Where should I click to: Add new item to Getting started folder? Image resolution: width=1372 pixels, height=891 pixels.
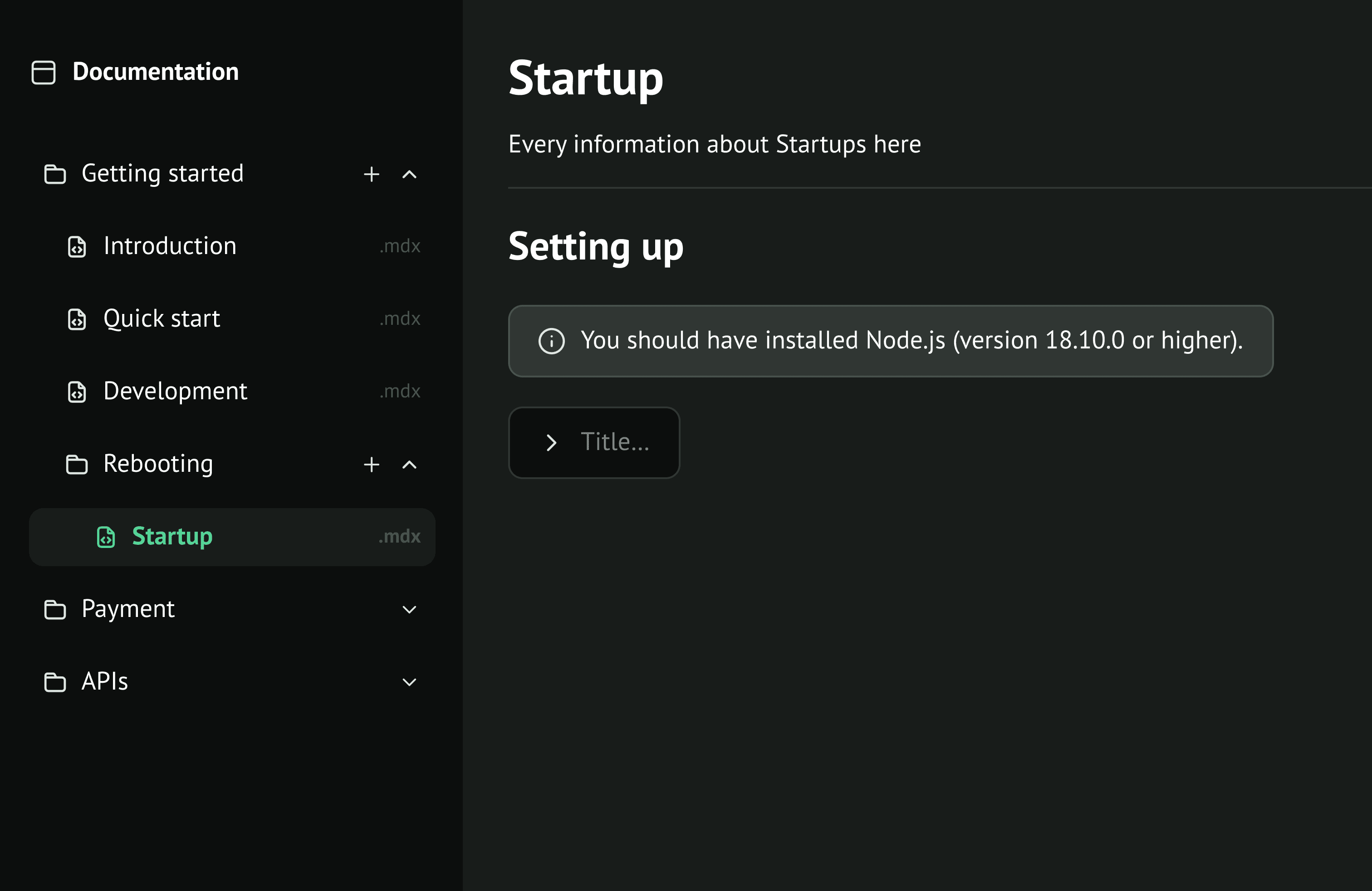click(371, 174)
